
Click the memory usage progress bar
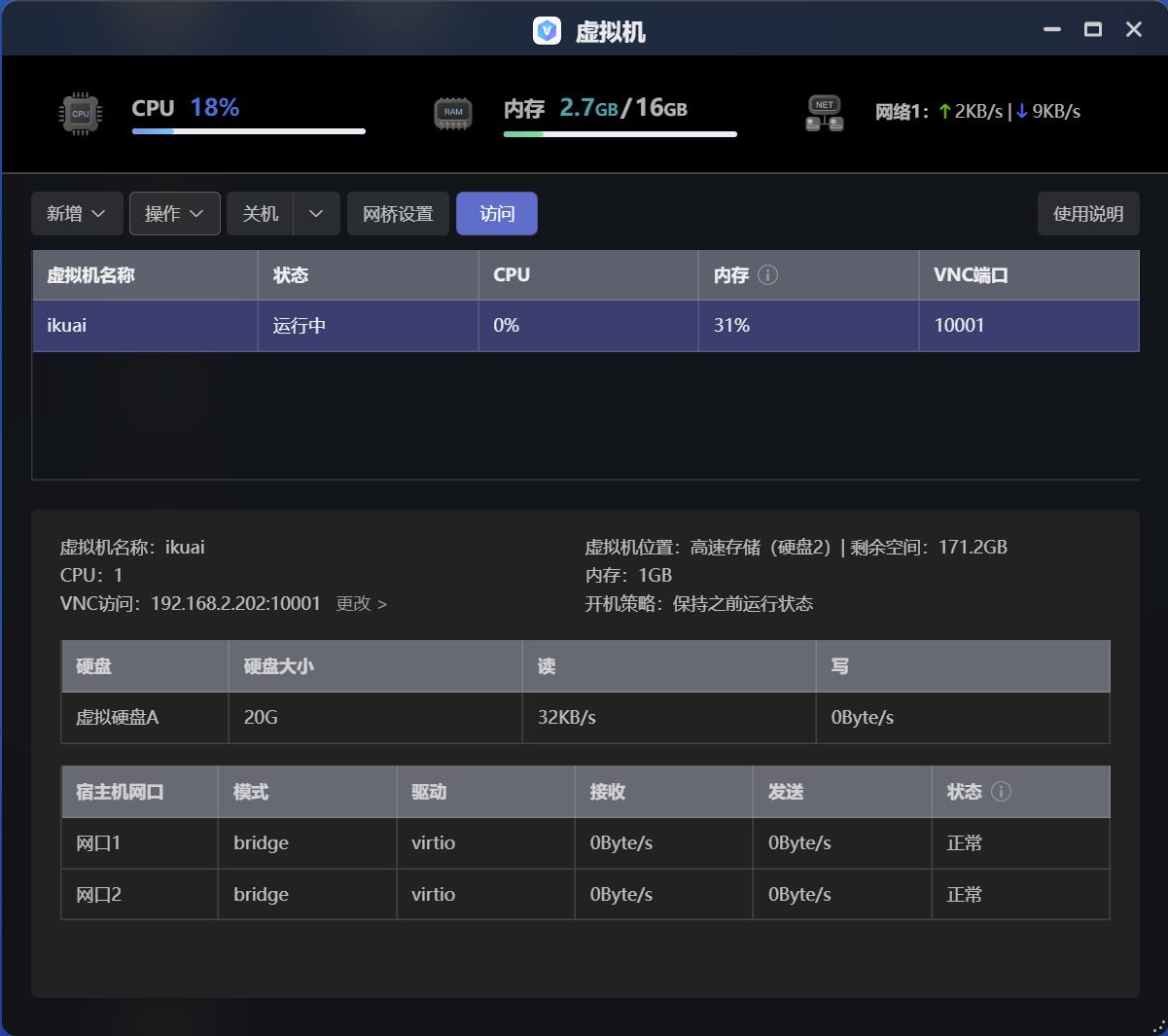[x=619, y=134]
